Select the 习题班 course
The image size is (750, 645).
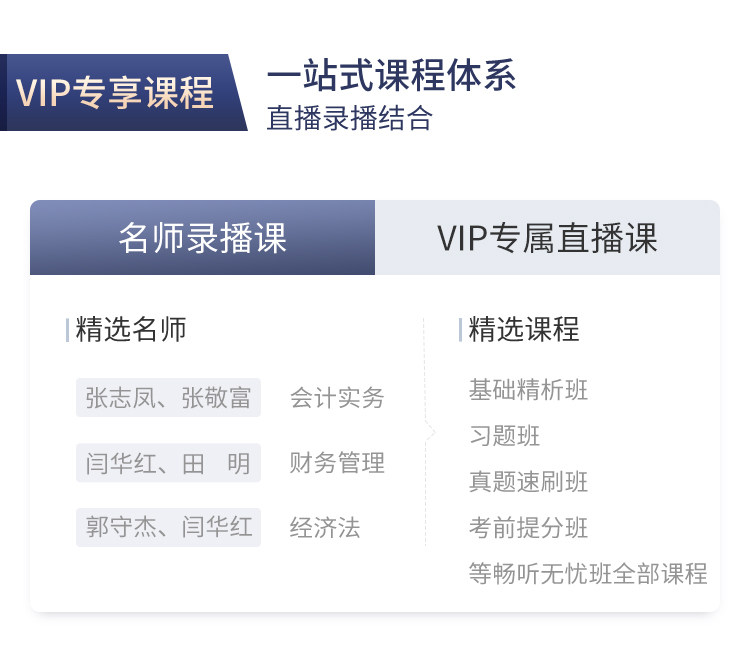coord(504,436)
